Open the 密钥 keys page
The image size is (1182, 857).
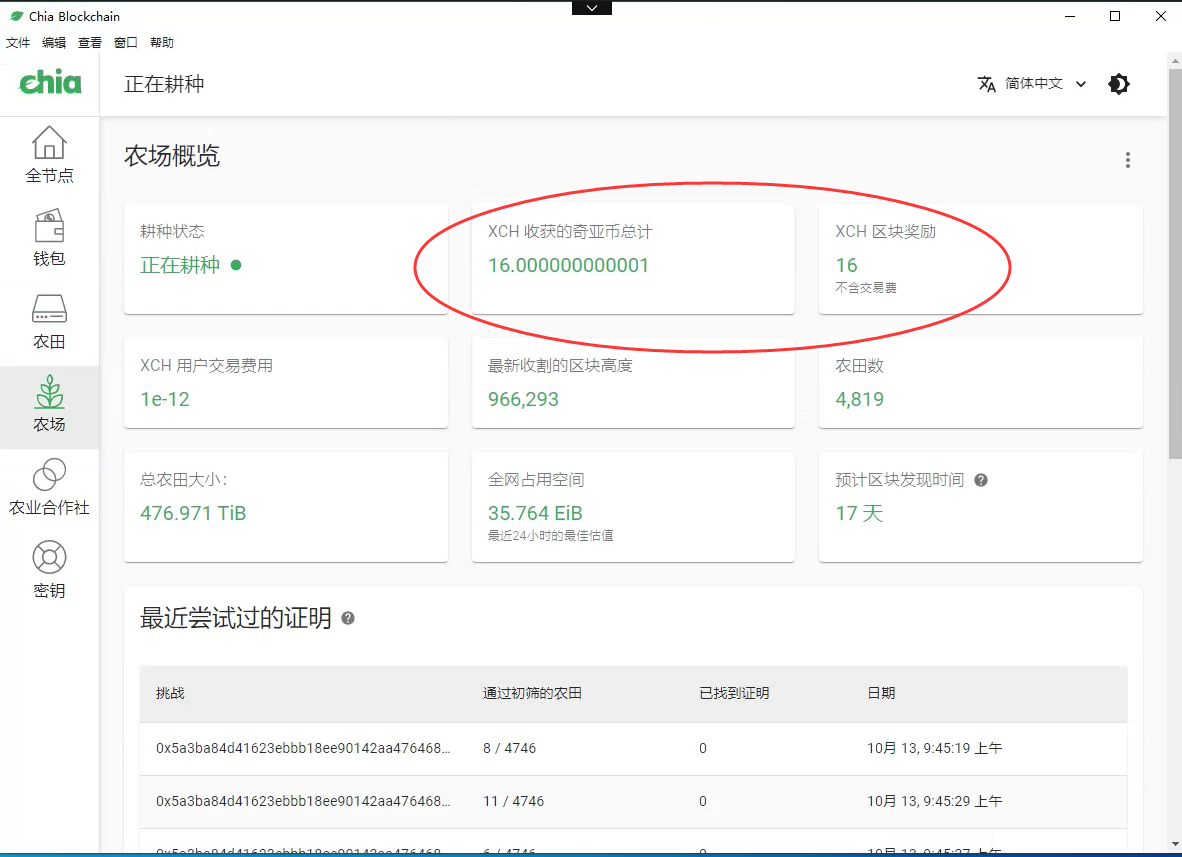(49, 570)
